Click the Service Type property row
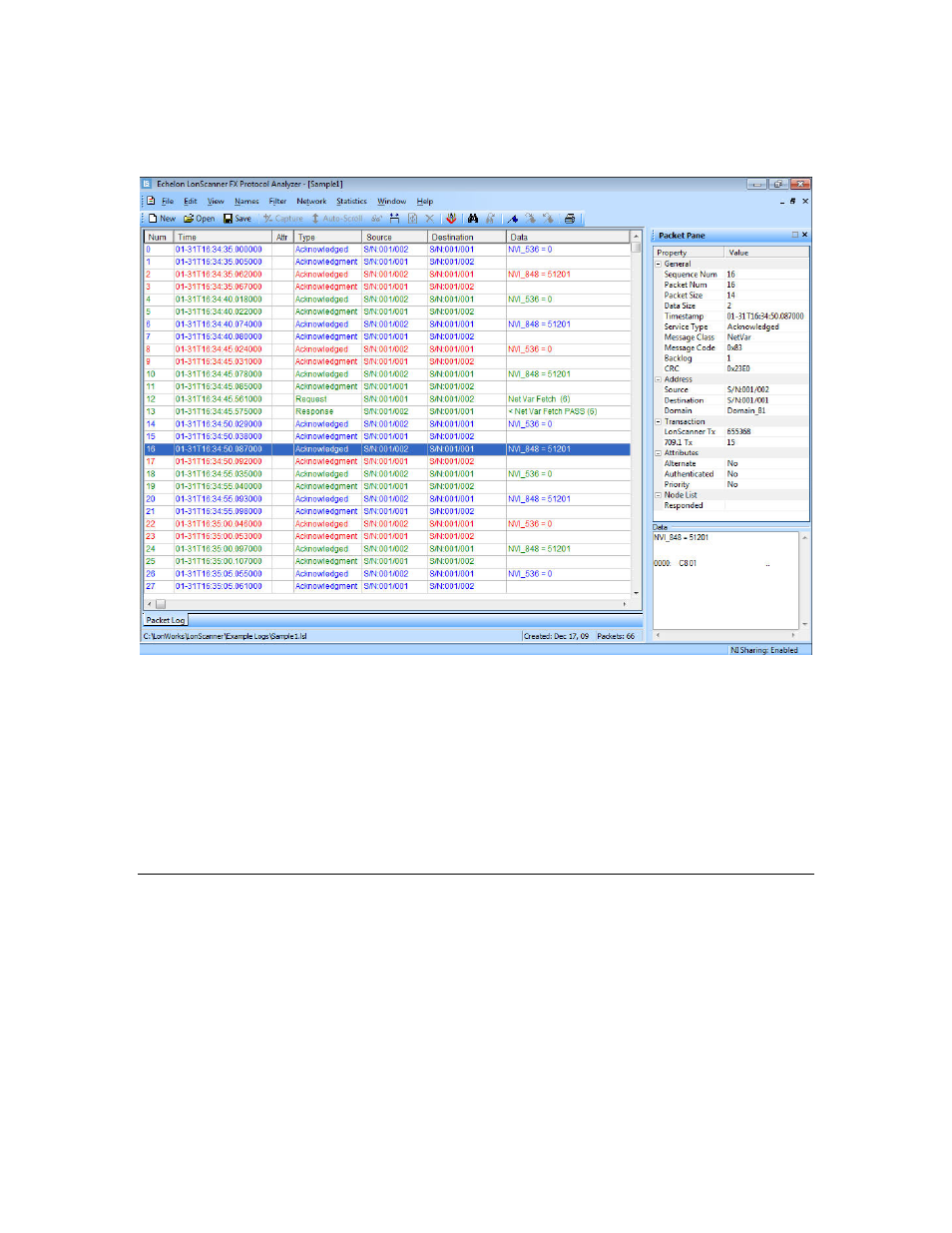The height and width of the screenshot is (1233, 952). [731, 327]
